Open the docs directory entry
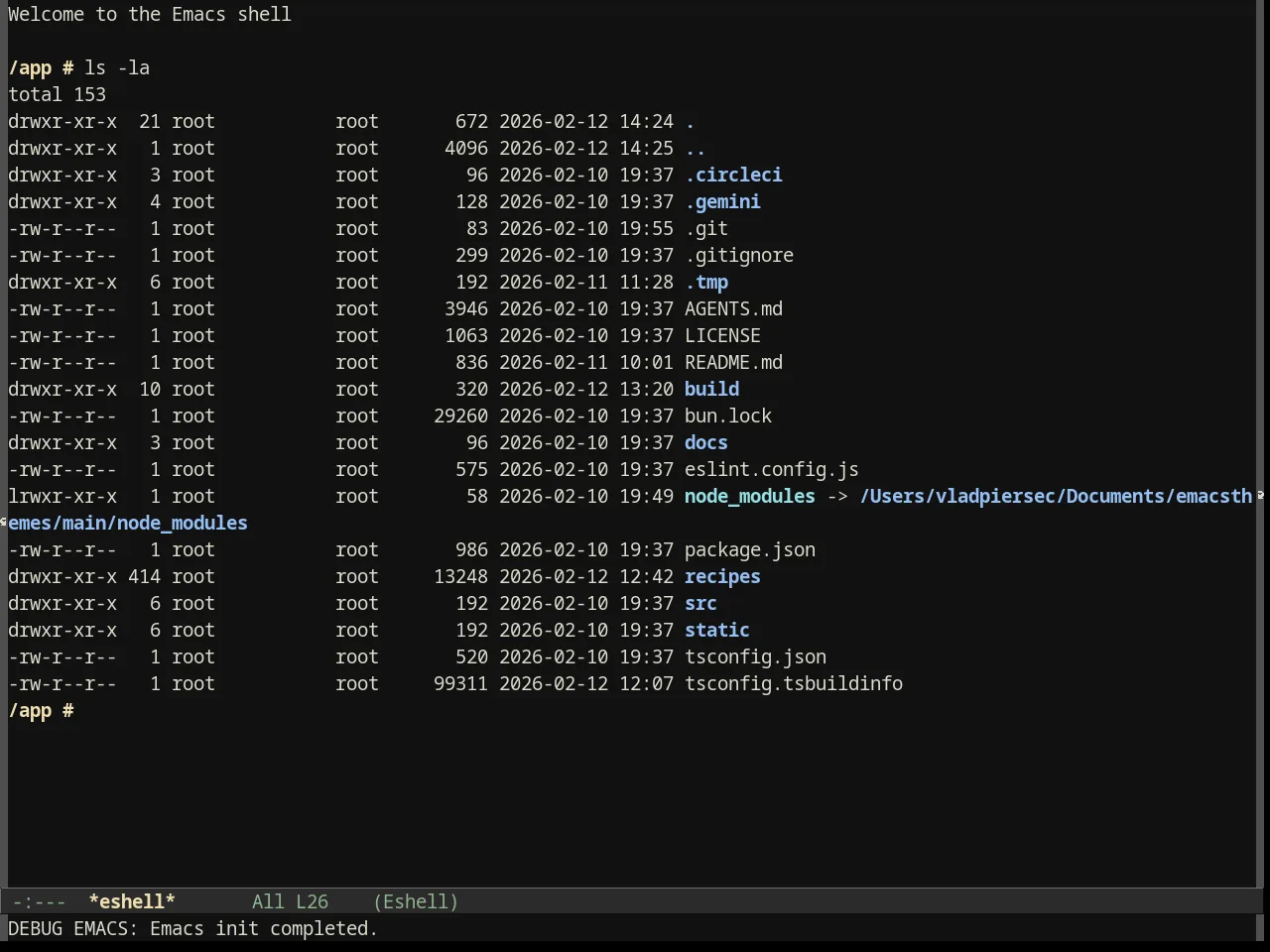This screenshot has width=1270, height=952. coord(706,442)
